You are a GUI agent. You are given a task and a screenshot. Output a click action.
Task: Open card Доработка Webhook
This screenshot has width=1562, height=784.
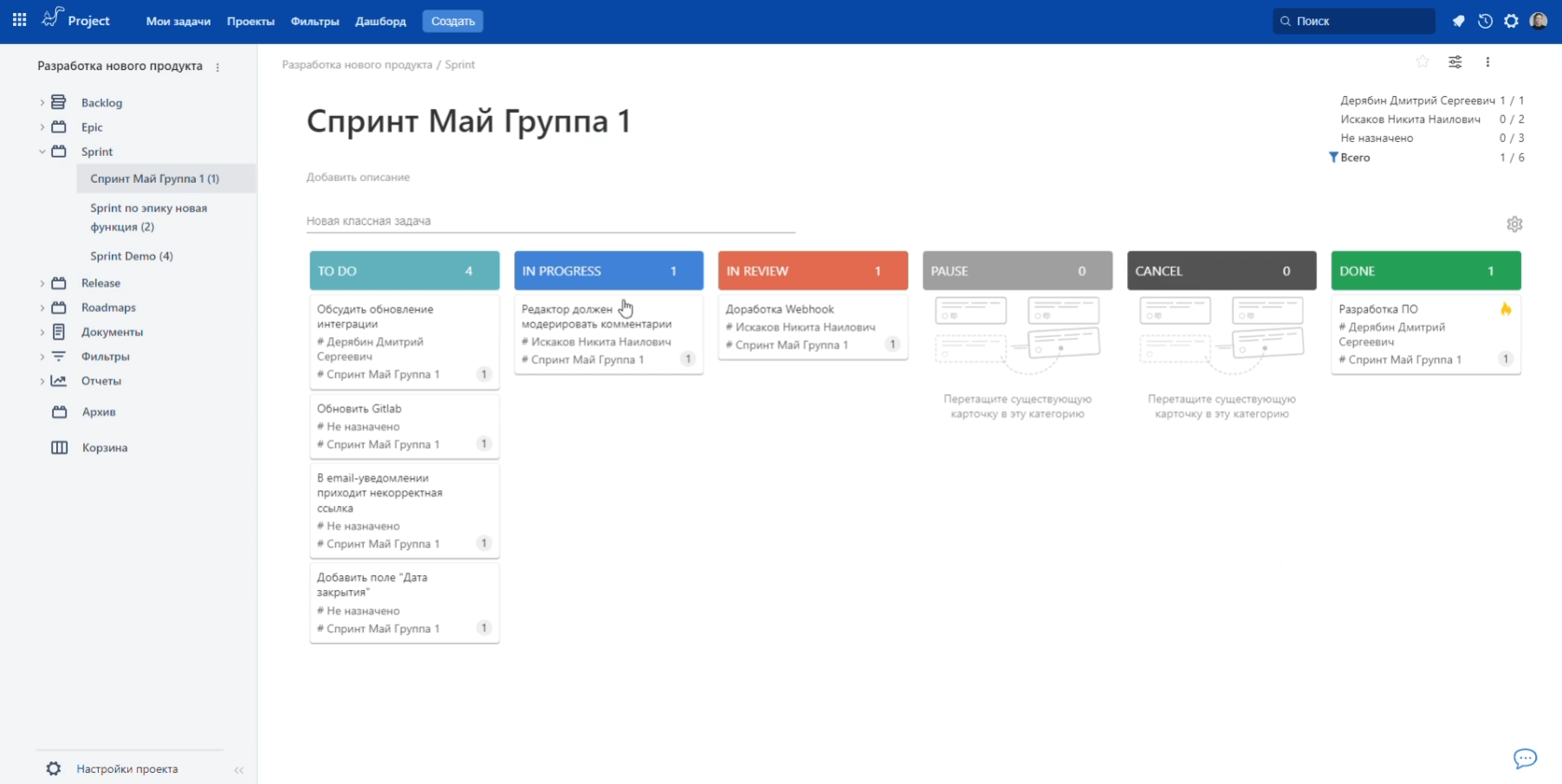[x=813, y=327]
